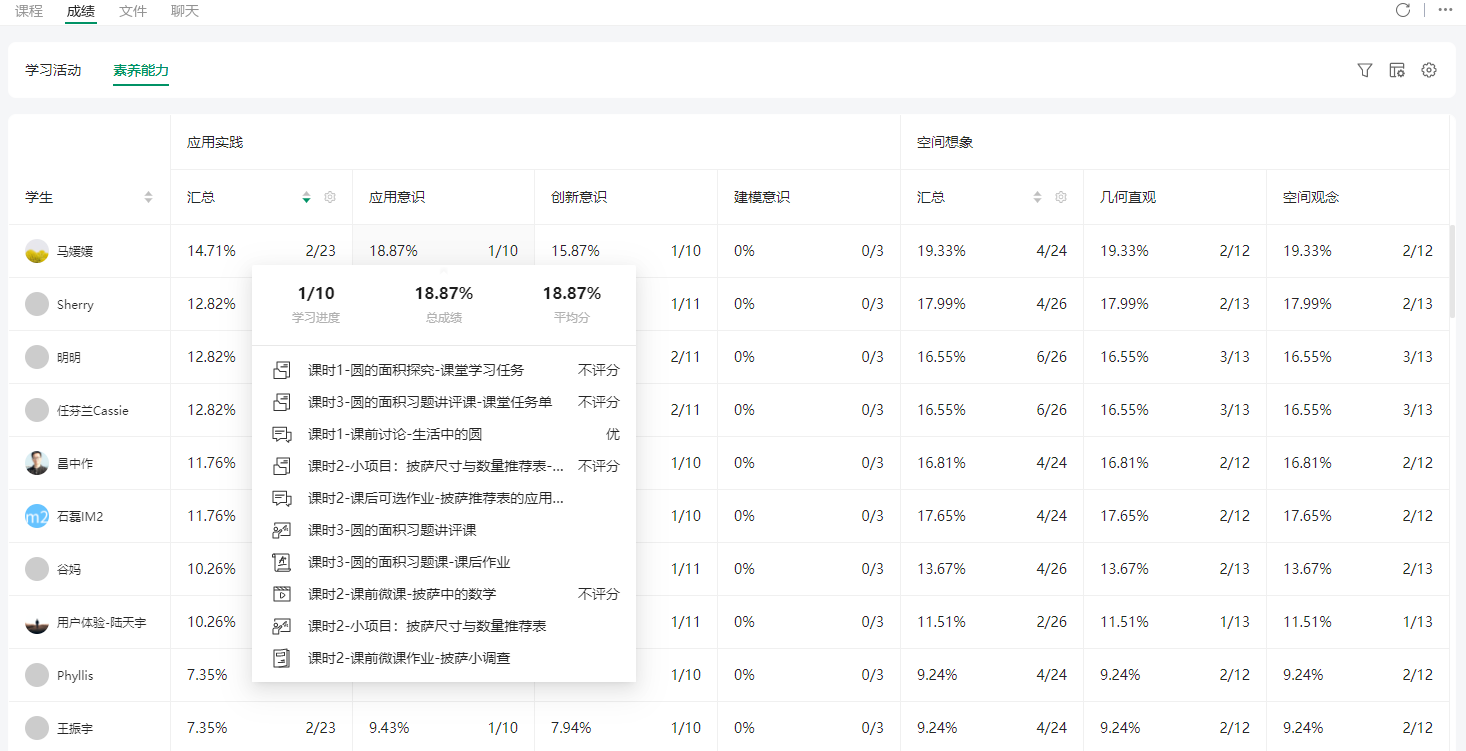Screen dimensions: 1466x751
Task: Click the vertical scrollbar of the table
Action: pos(1453,272)
